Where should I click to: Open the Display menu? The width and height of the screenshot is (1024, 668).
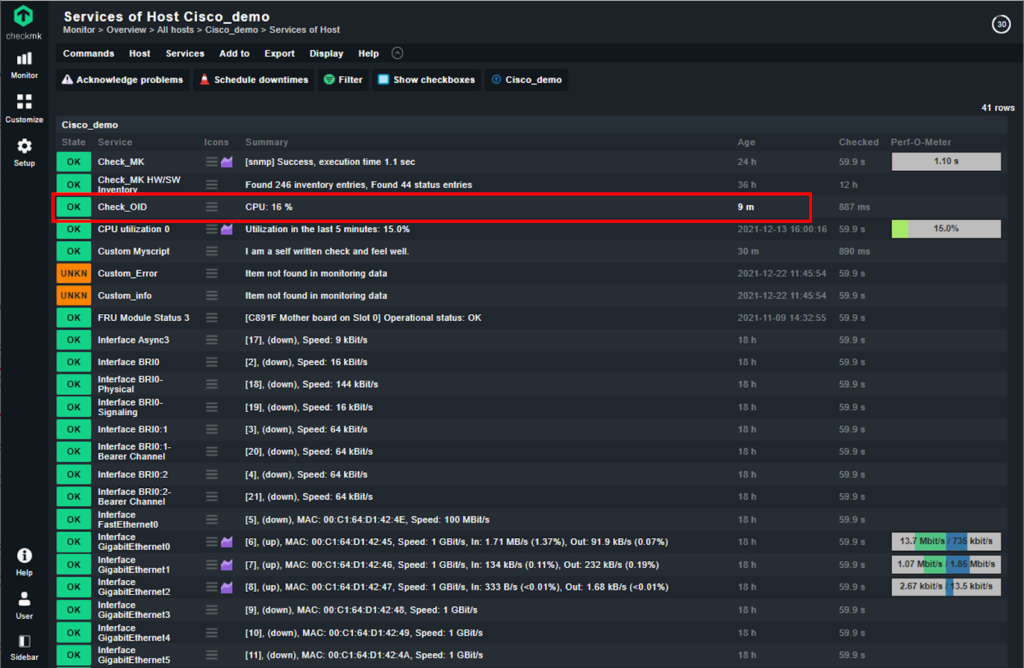[x=326, y=54]
